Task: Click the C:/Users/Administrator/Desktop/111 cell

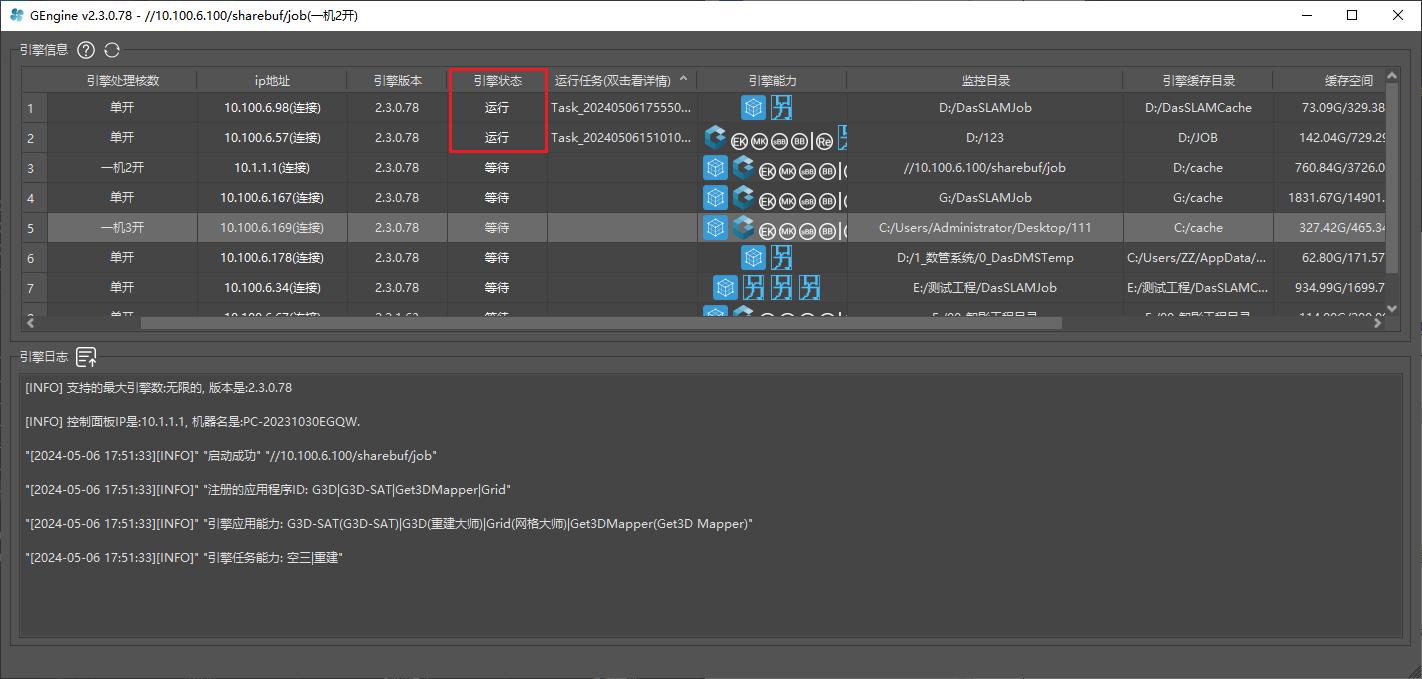Action: [985, 227]
